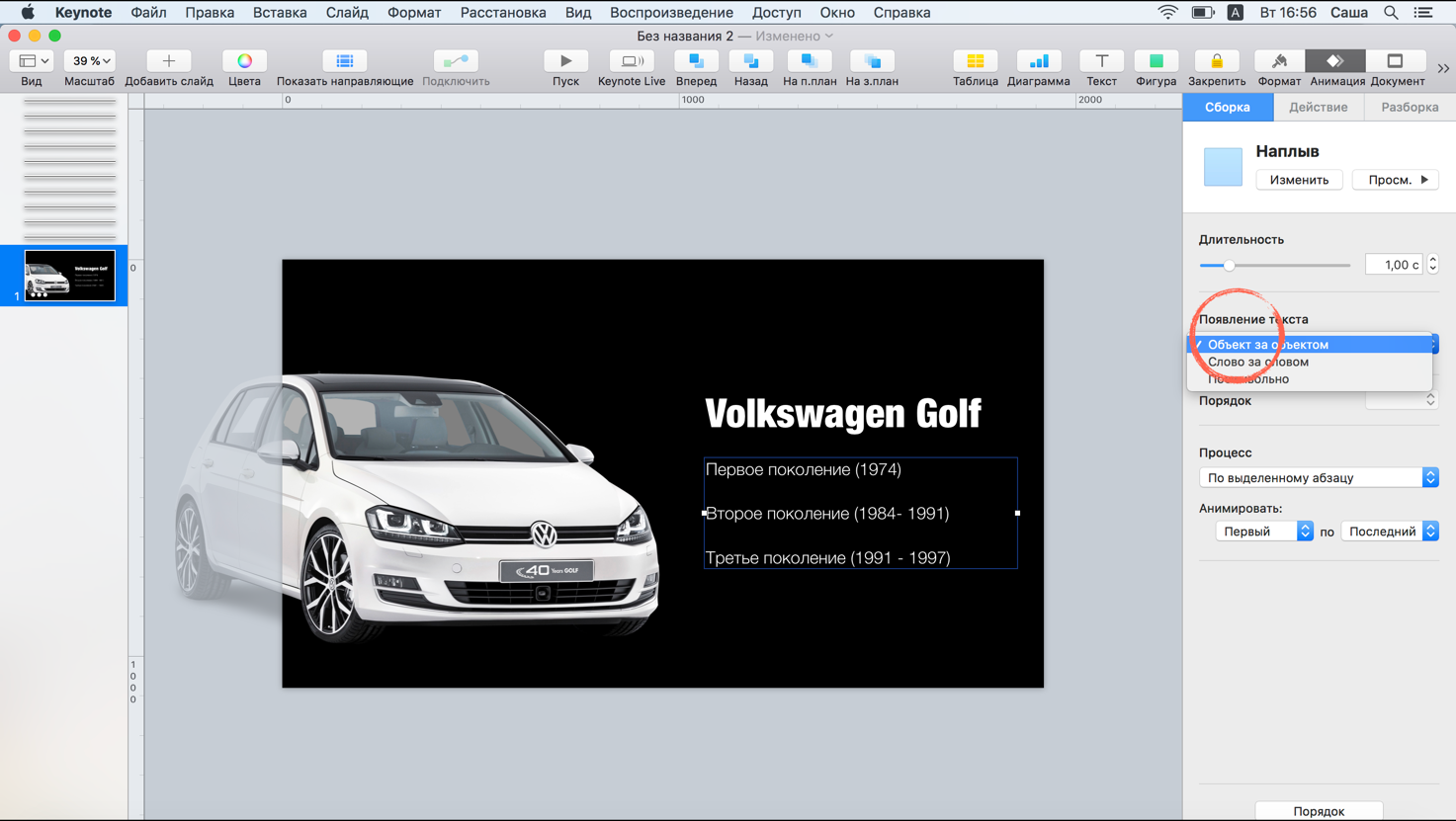Image resolution: width=1456 pixels, height=821 pixels.
Task: Open the View (Вид) toolbar menu
Action: (32, 61)
